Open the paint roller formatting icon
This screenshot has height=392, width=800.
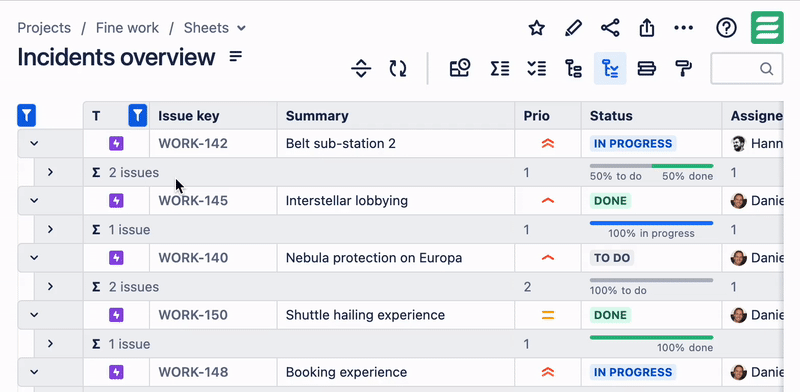684,68
